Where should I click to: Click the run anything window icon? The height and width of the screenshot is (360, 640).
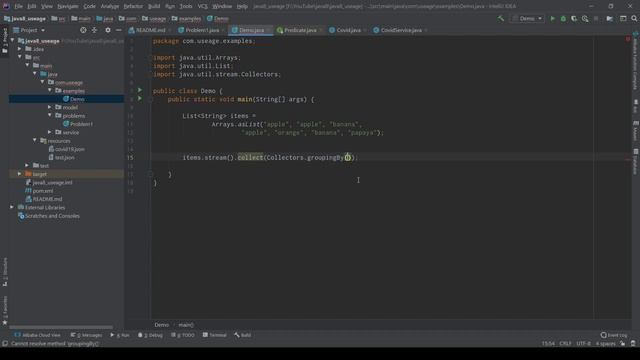(623, 18)
